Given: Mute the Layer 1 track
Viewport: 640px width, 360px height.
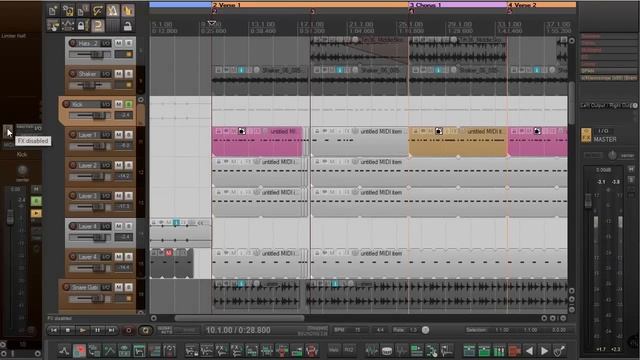Looking at the screenshot, I should point(118,135).
